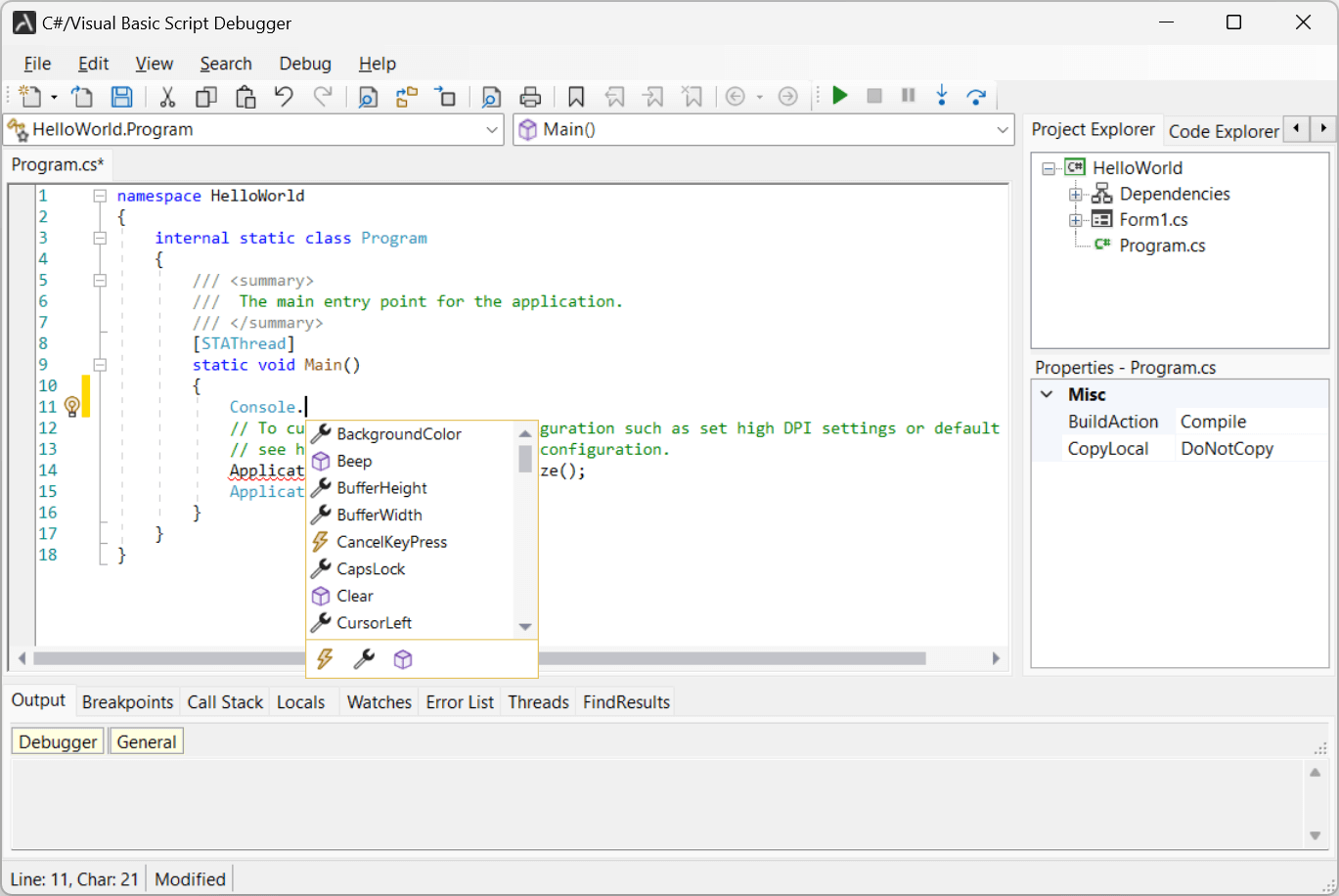Switch to the Breakpoints output panel
The width and height of the screenshot is (1339, 896).
pos(127,700)
